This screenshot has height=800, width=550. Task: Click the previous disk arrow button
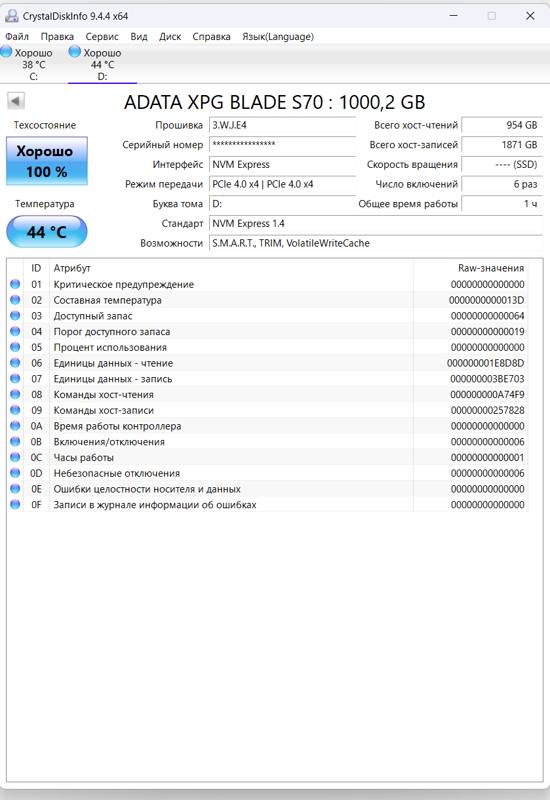click(x=16, y=101)
